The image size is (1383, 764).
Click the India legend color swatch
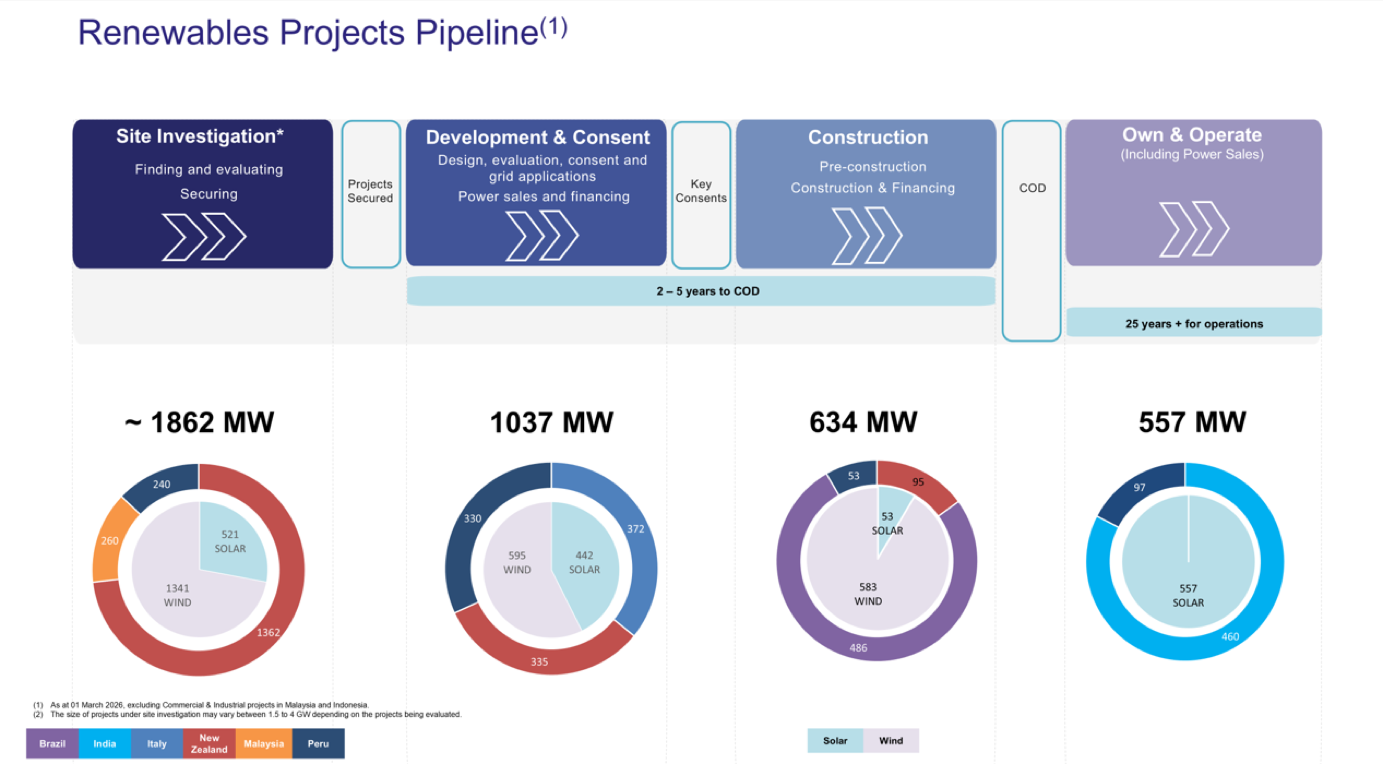click(x=105, y=744)
